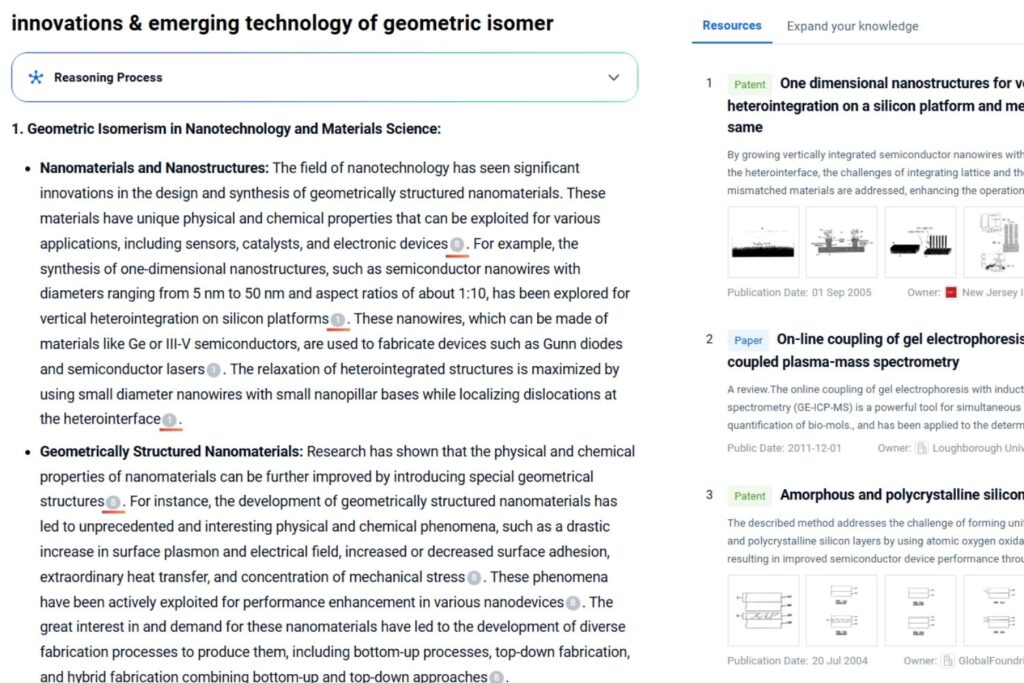
Task: Click the citation badge after 'electronic devices'
Action: pos(457,244)
